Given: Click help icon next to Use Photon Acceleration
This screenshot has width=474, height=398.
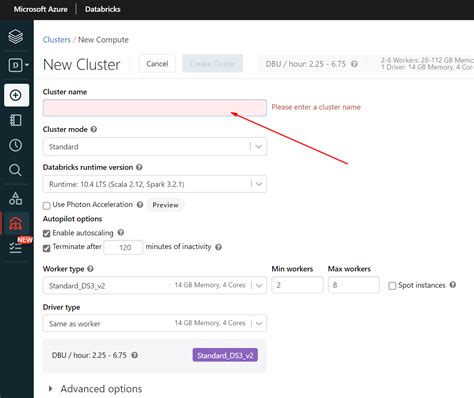Looking at the screenshot, I should [140, 205].
